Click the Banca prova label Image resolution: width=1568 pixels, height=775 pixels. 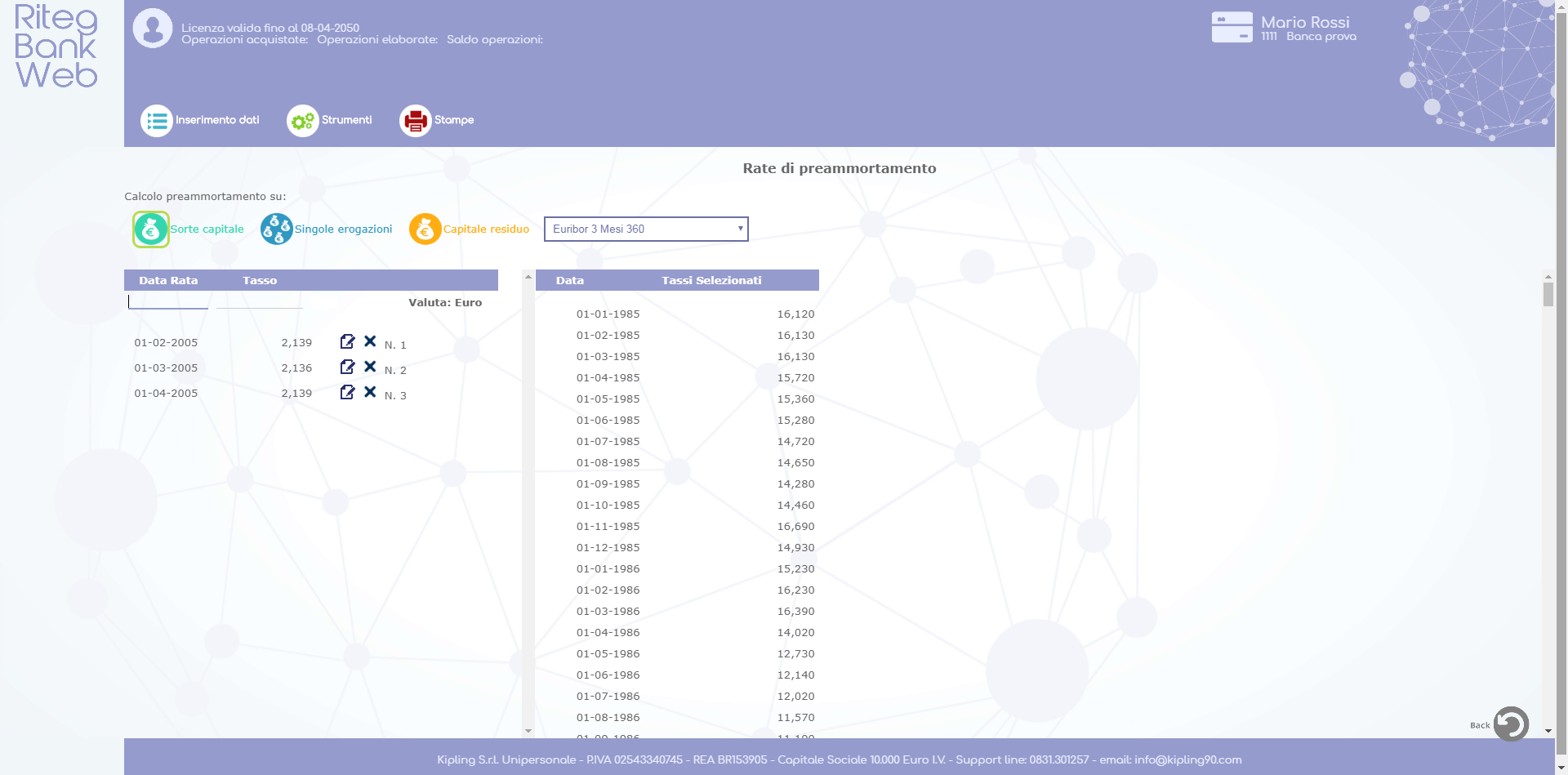pos(1321,37)
